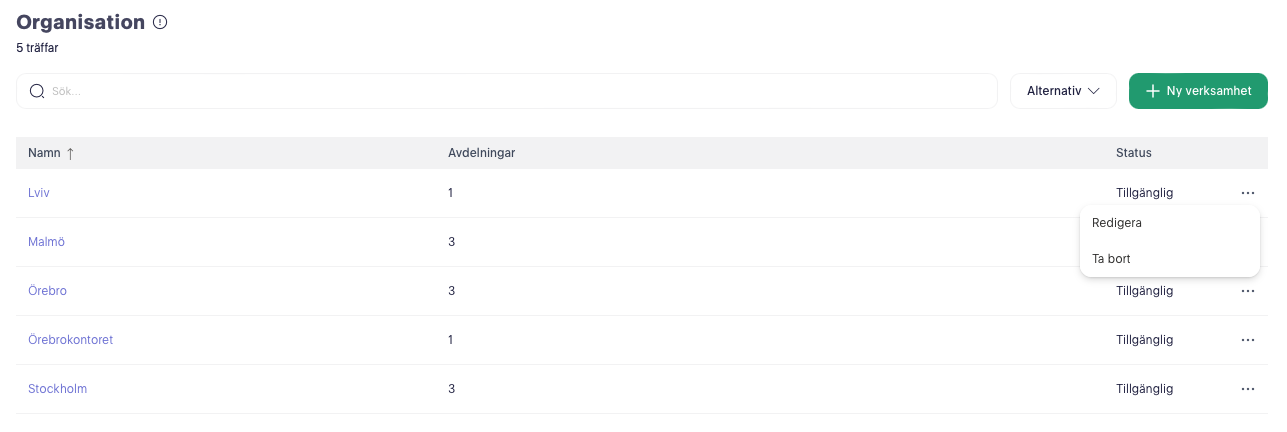Viewport: 1287px width, 432px height.
Task: Click the sort arrow beside Namn
Action: (x=70, y=153)
